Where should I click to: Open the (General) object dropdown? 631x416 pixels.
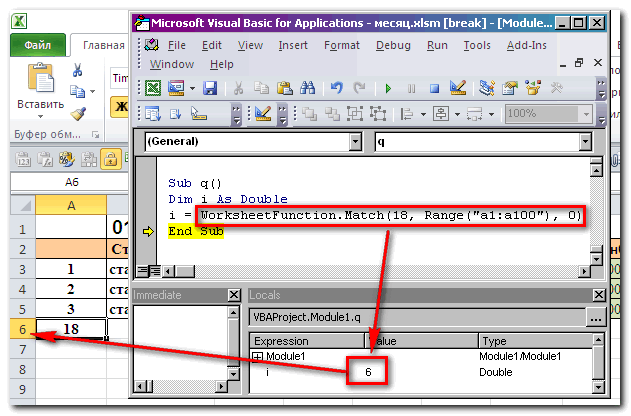pyautogui.click(x=355, y=142)
